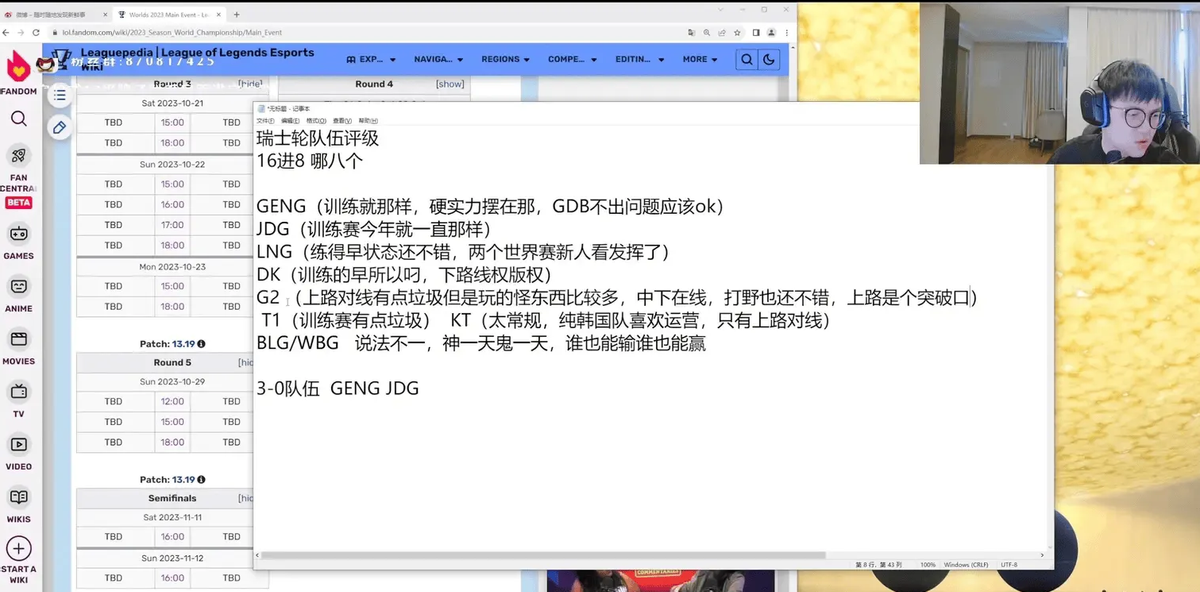
Task: Click the streamer webcam overlay
Action: pos(1058,82)
